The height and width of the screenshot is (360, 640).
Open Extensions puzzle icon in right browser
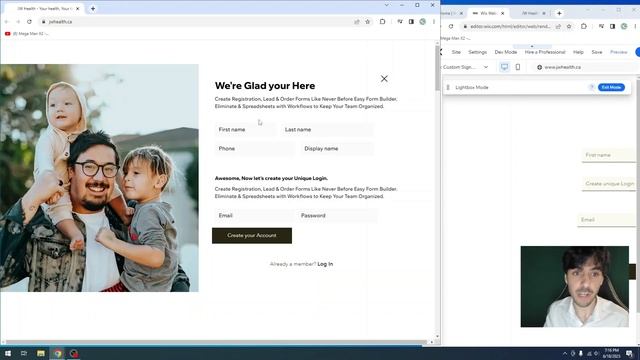pyautogui.click(x=584, y=26)
